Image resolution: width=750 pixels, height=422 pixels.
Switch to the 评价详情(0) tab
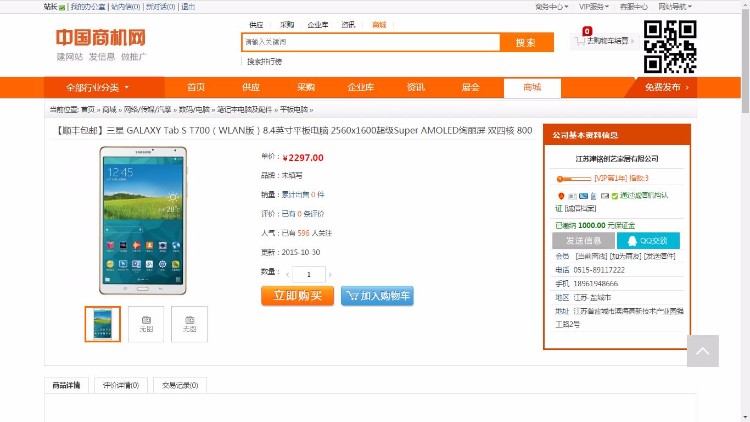point(121,385)
